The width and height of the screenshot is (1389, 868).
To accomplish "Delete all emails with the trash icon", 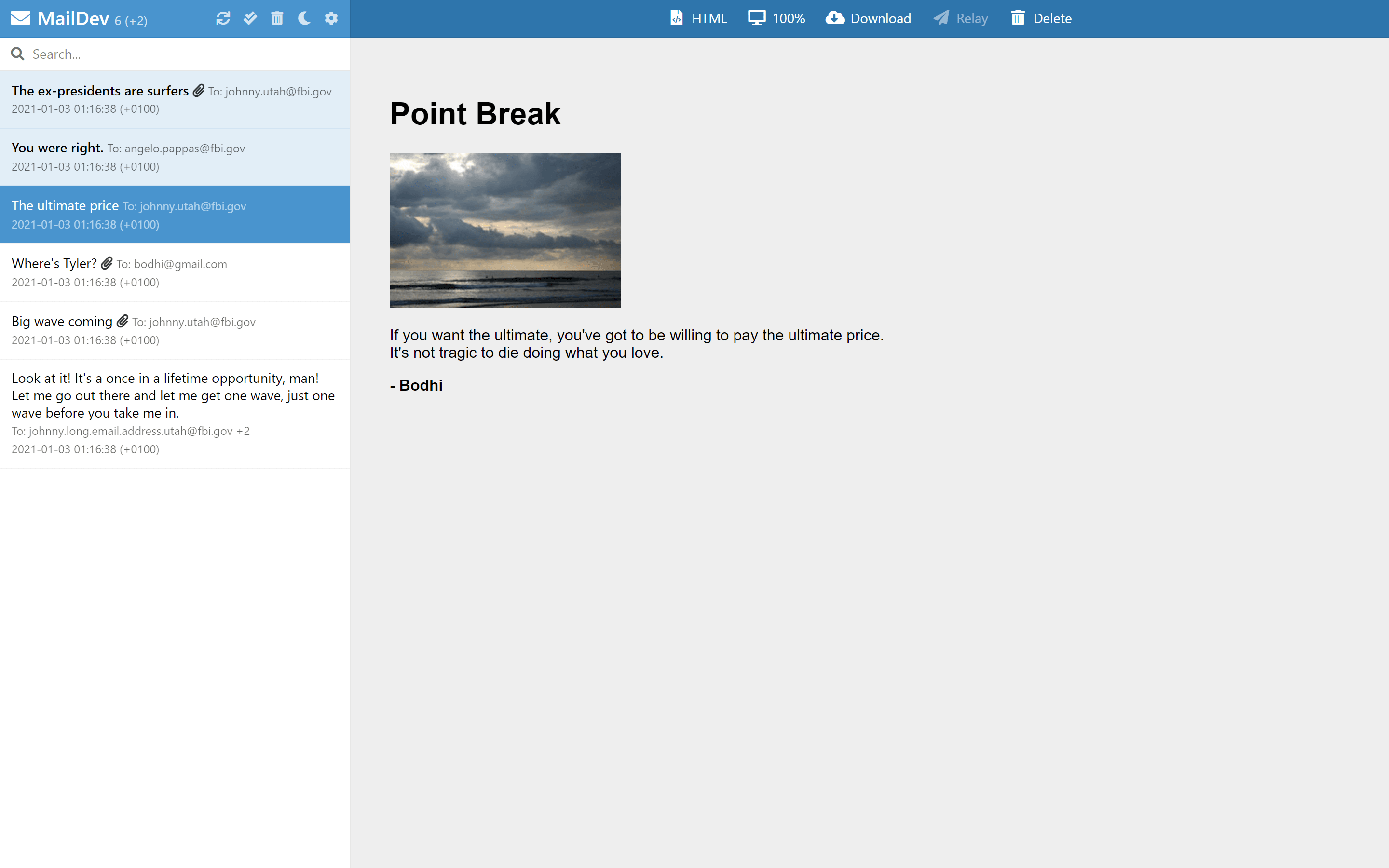I will point(277,18).
